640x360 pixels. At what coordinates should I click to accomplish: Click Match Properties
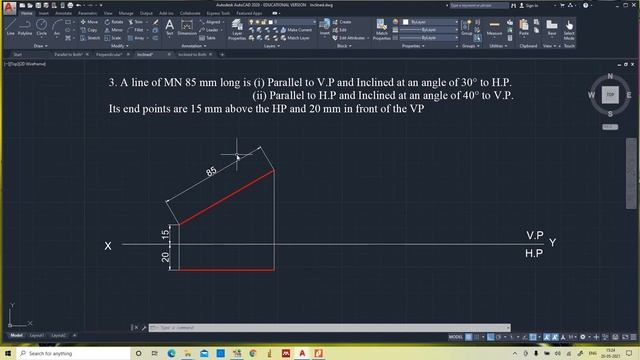pos(382,29)
